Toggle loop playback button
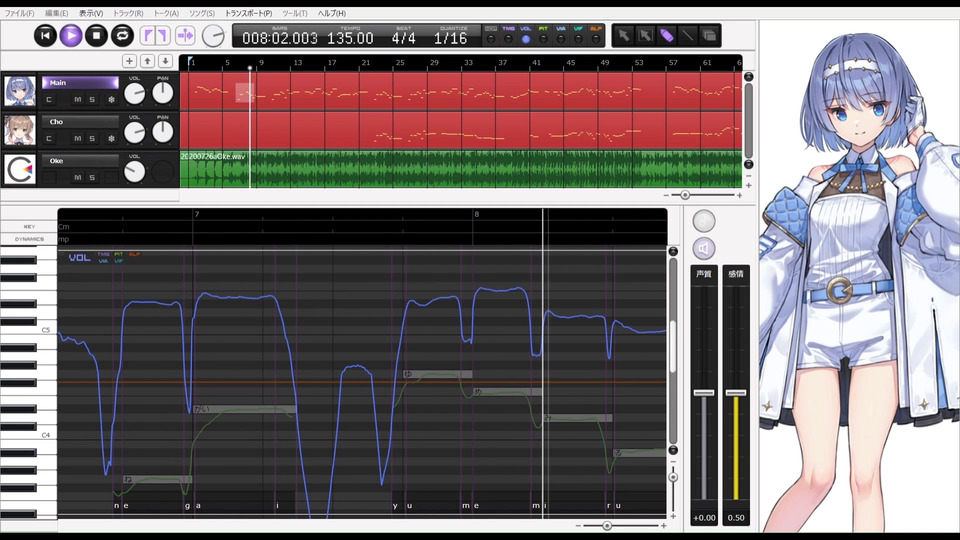The width and height of the screenshot is (960, 540). [x=122, y=36]
